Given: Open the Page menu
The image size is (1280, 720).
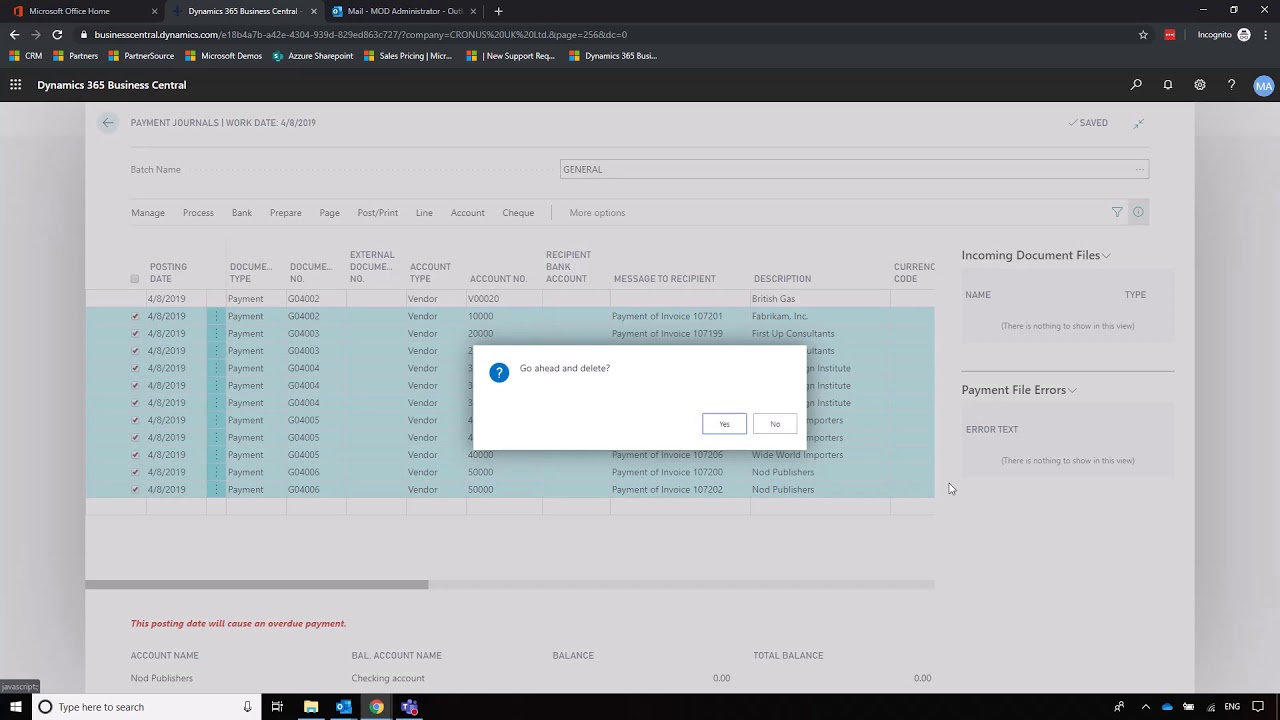Looking at the screenshot, I should (329, 213).
